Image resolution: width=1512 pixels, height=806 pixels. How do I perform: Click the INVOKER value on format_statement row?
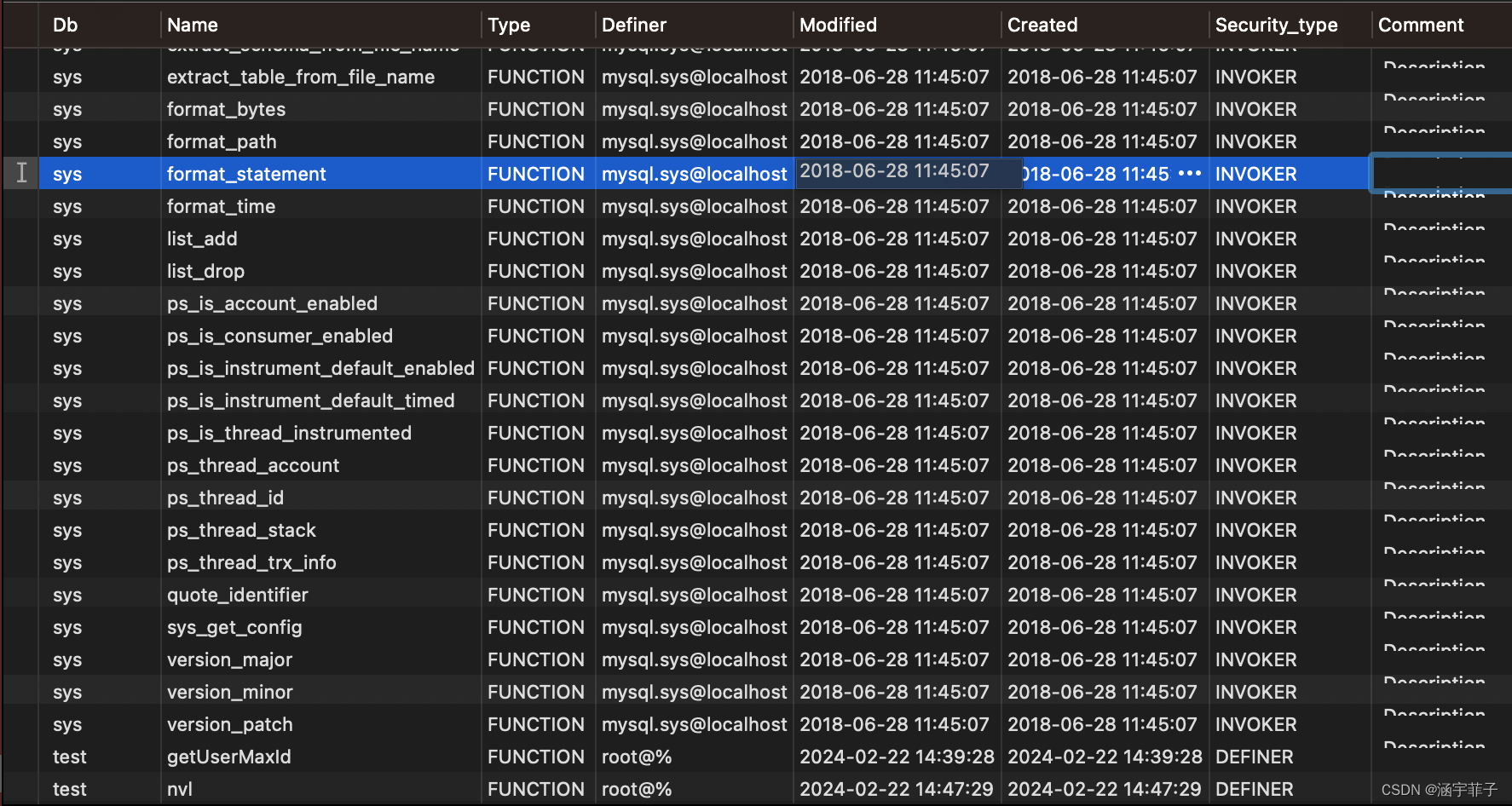coord(1255,173)
